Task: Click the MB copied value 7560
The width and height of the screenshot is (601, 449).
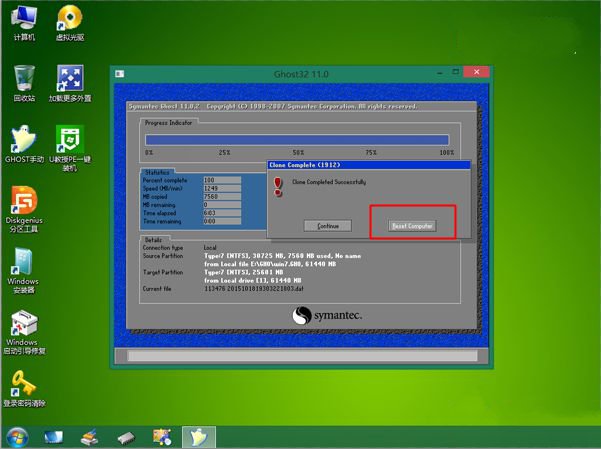Action: coord(222,197)
